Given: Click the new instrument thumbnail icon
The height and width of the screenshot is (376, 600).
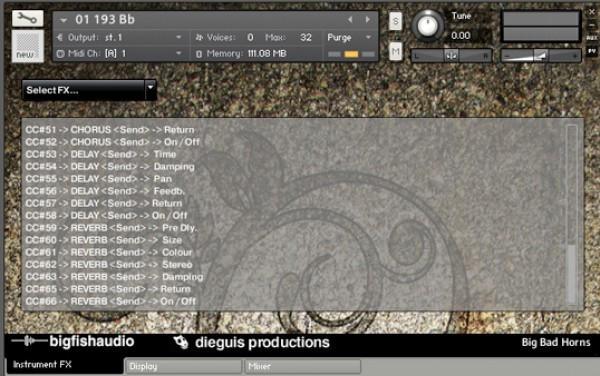Looking at the screenshot, I should [28, 46].
